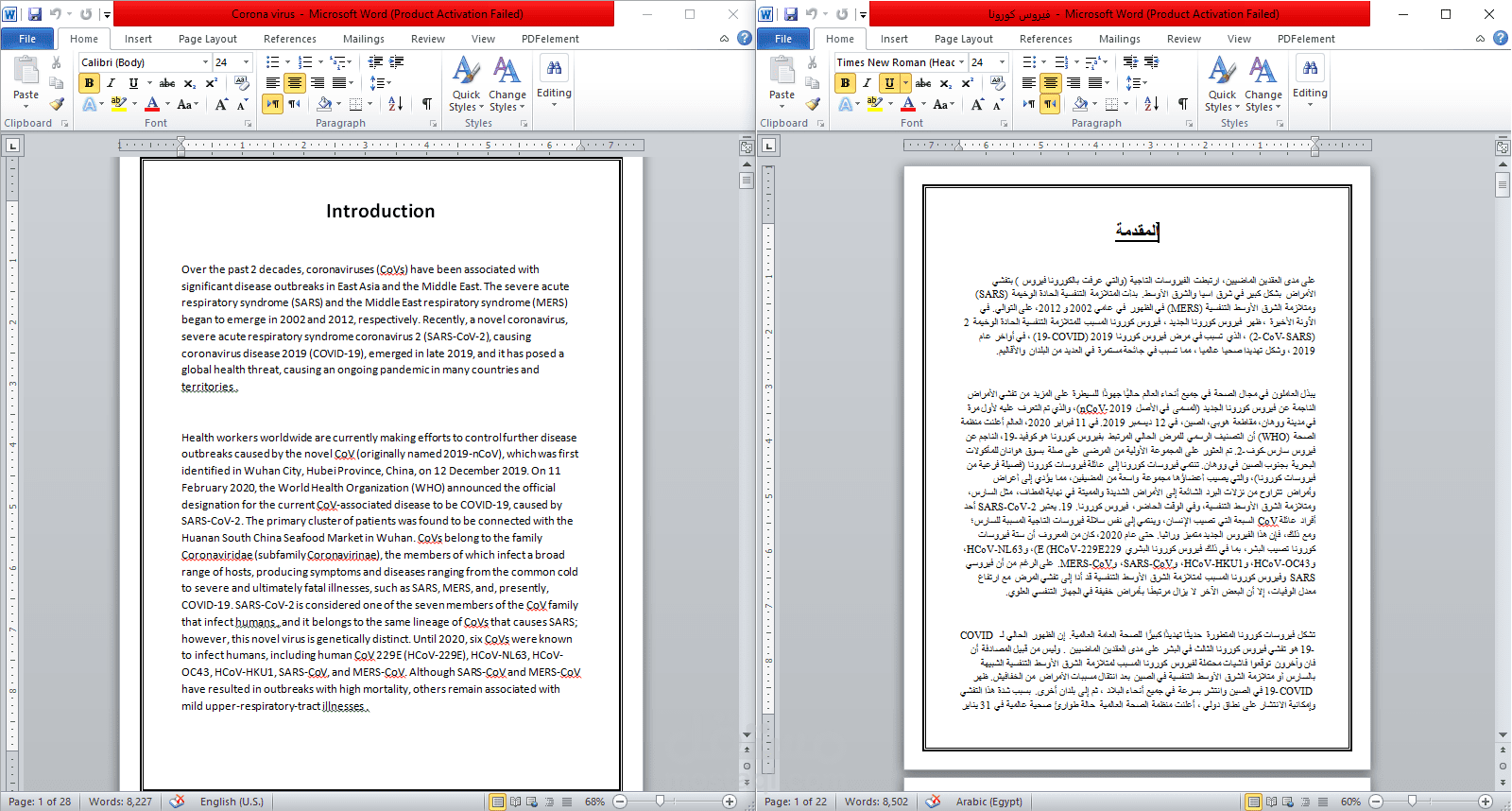1512x811 pixels.
Task: Open Word Help question mark in the left window
Action: 745,39
